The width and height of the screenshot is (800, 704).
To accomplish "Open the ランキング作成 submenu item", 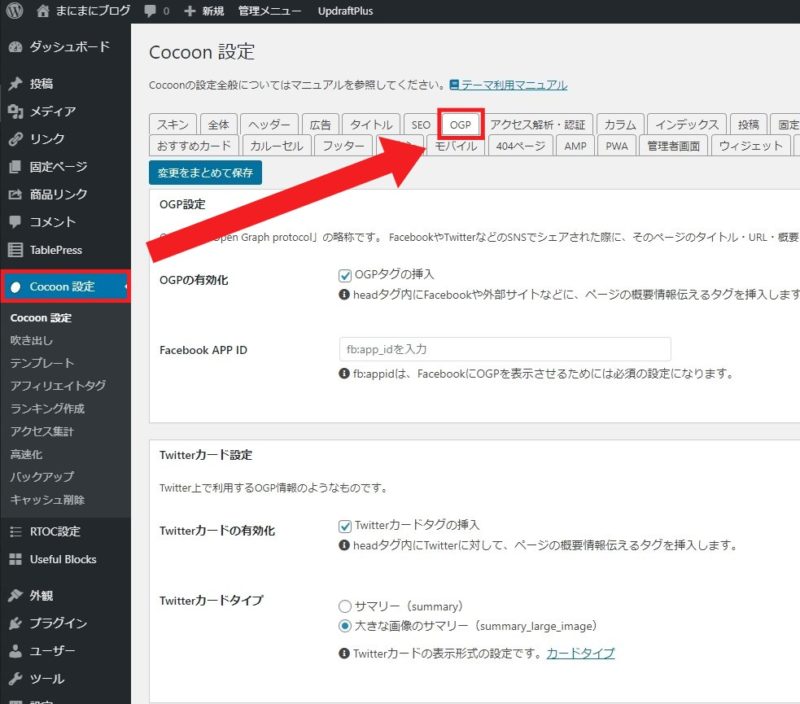I will pos(47,409).
